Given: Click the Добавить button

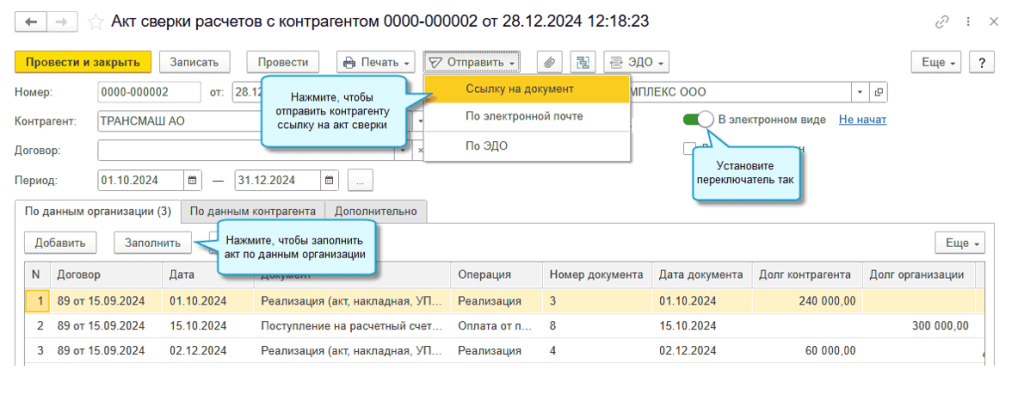Looking at the screenshot, I should 60,243.
